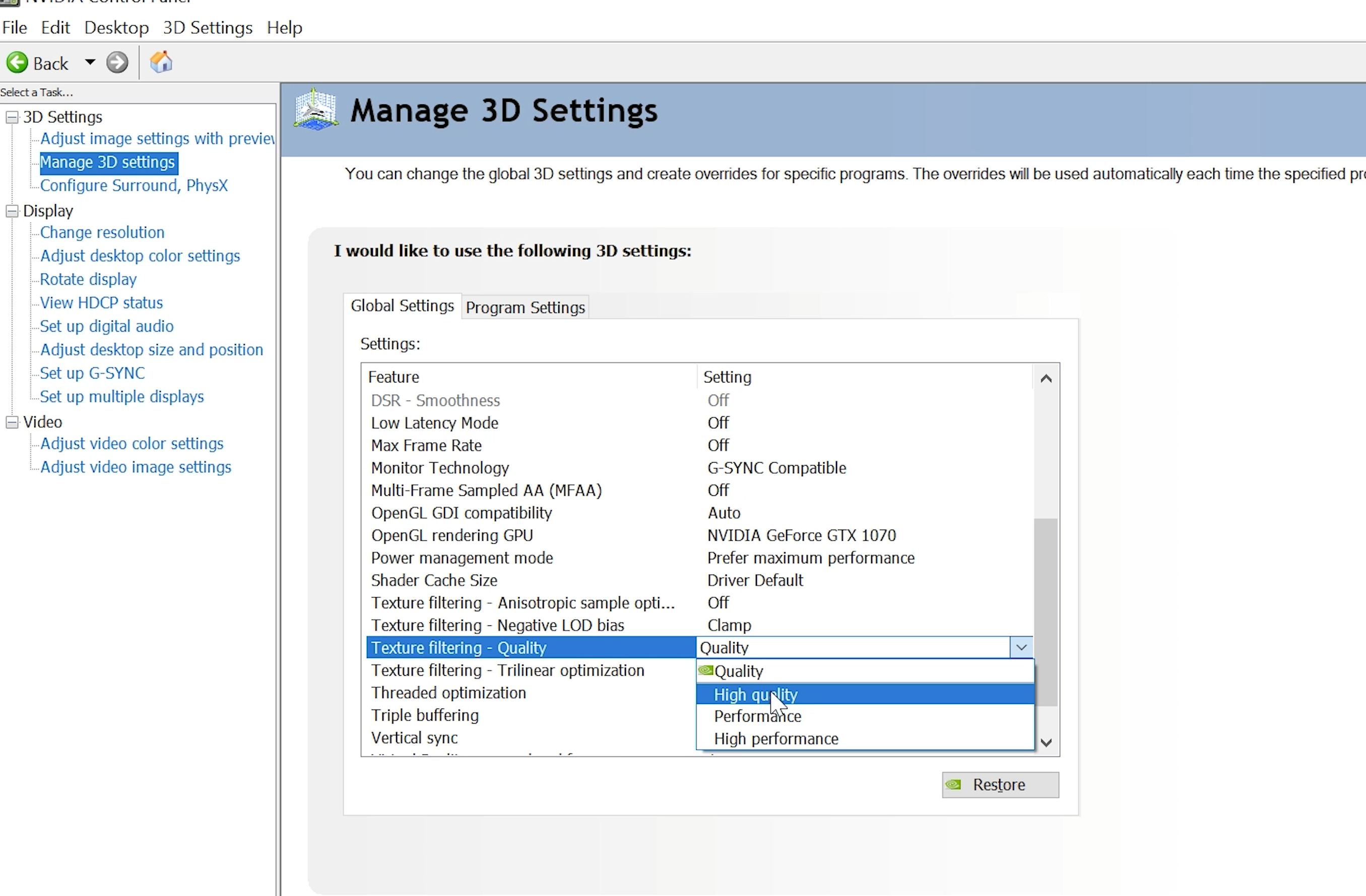Click the Forward arrow icon

point(117,62)
